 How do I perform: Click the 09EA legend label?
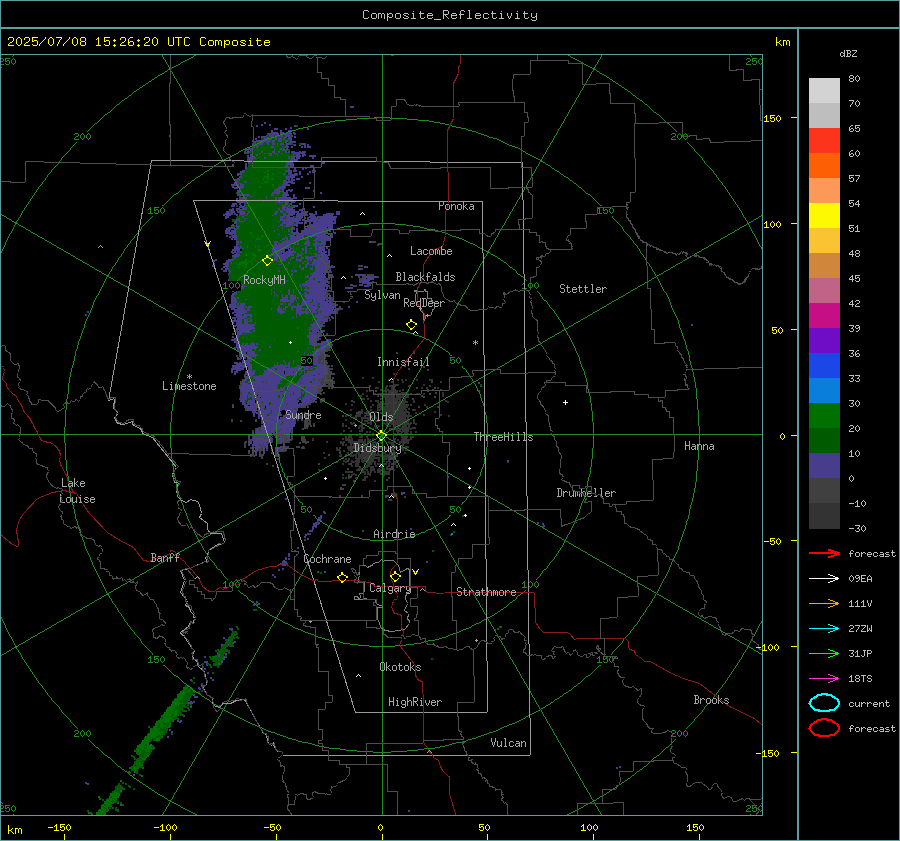coord(860,579)
